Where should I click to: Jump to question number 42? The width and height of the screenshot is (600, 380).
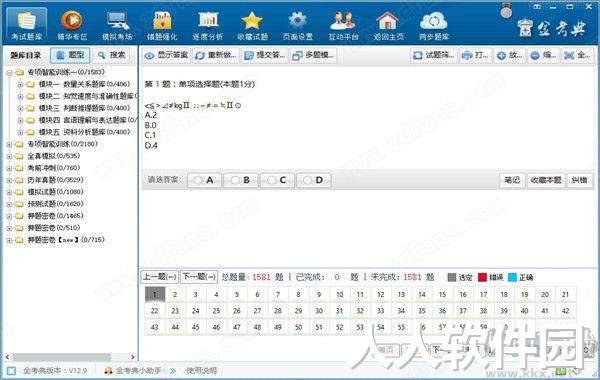tap(566, 311)
